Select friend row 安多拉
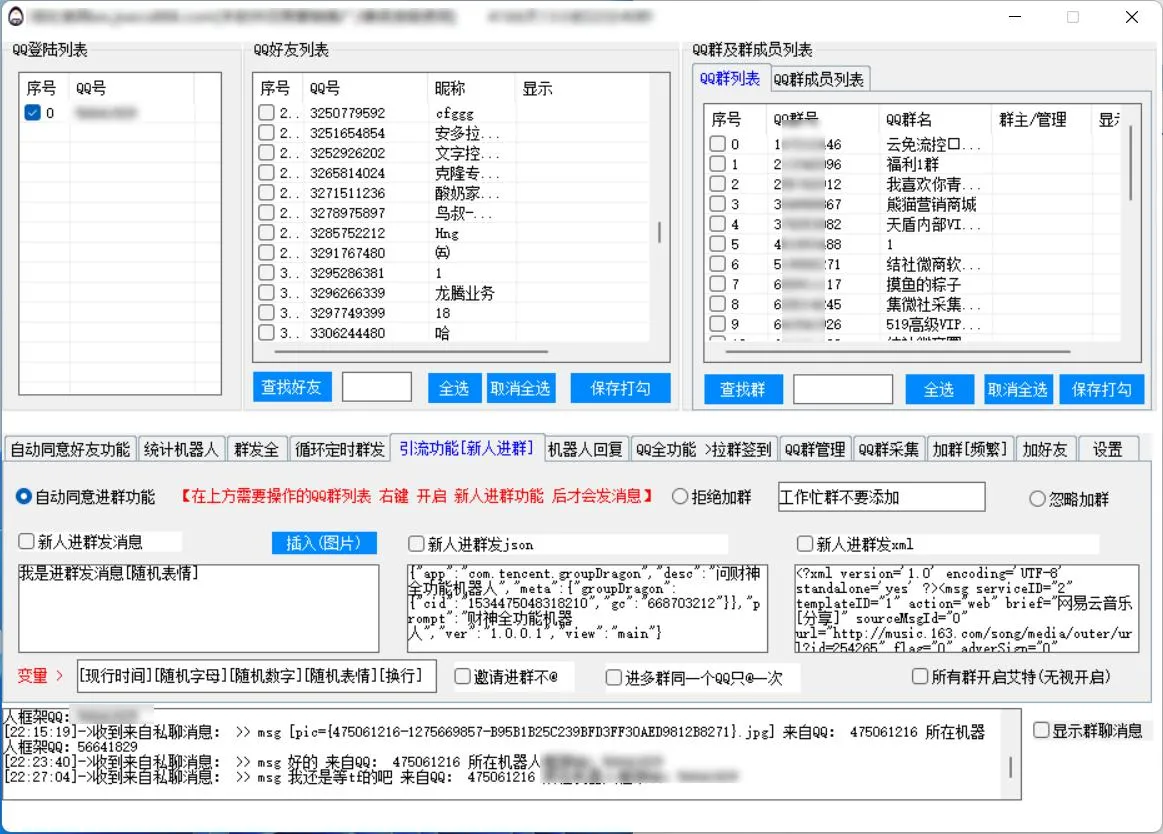 (452, 134)
